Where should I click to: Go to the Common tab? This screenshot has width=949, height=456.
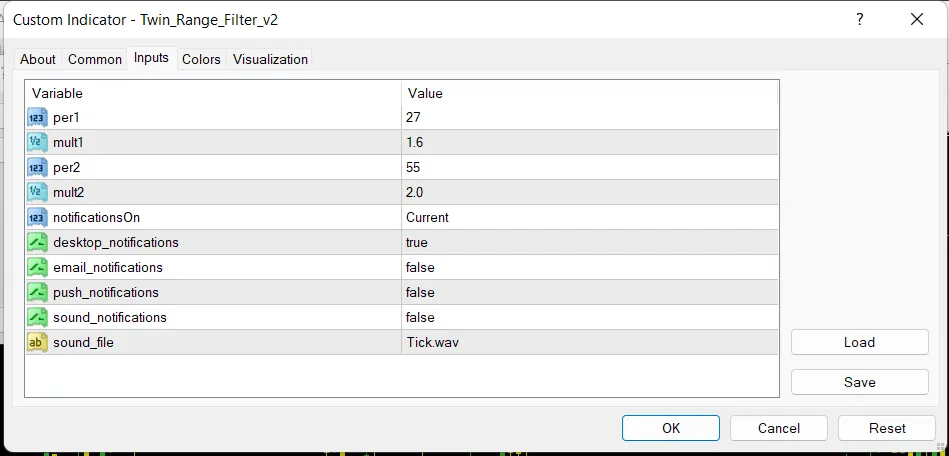(94, 59)
